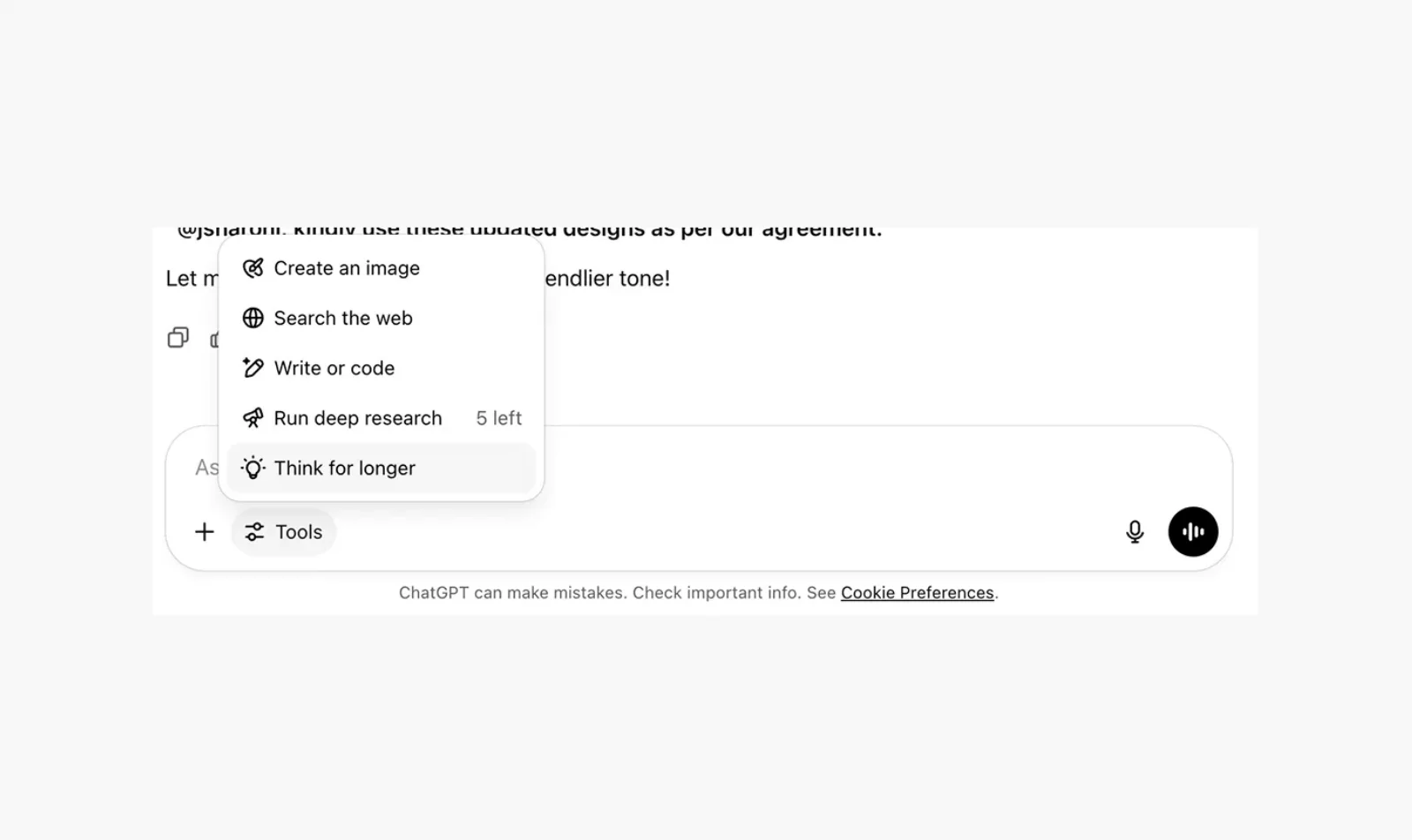Click the pencil icon for Write or code
This screenshot has height=840, width=1412.
pos(253,368)
